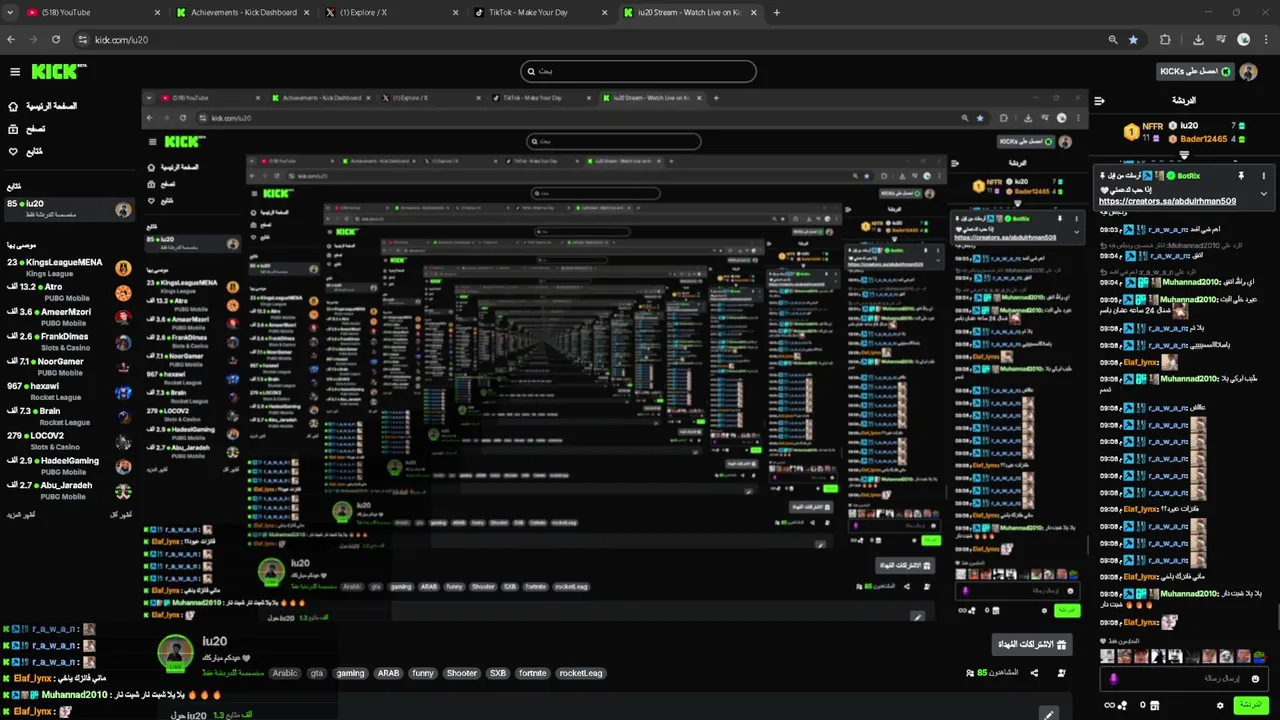Screen dimensions: 1280x720
Task: Click the chat panel scrollbar
Action: 1277,618
